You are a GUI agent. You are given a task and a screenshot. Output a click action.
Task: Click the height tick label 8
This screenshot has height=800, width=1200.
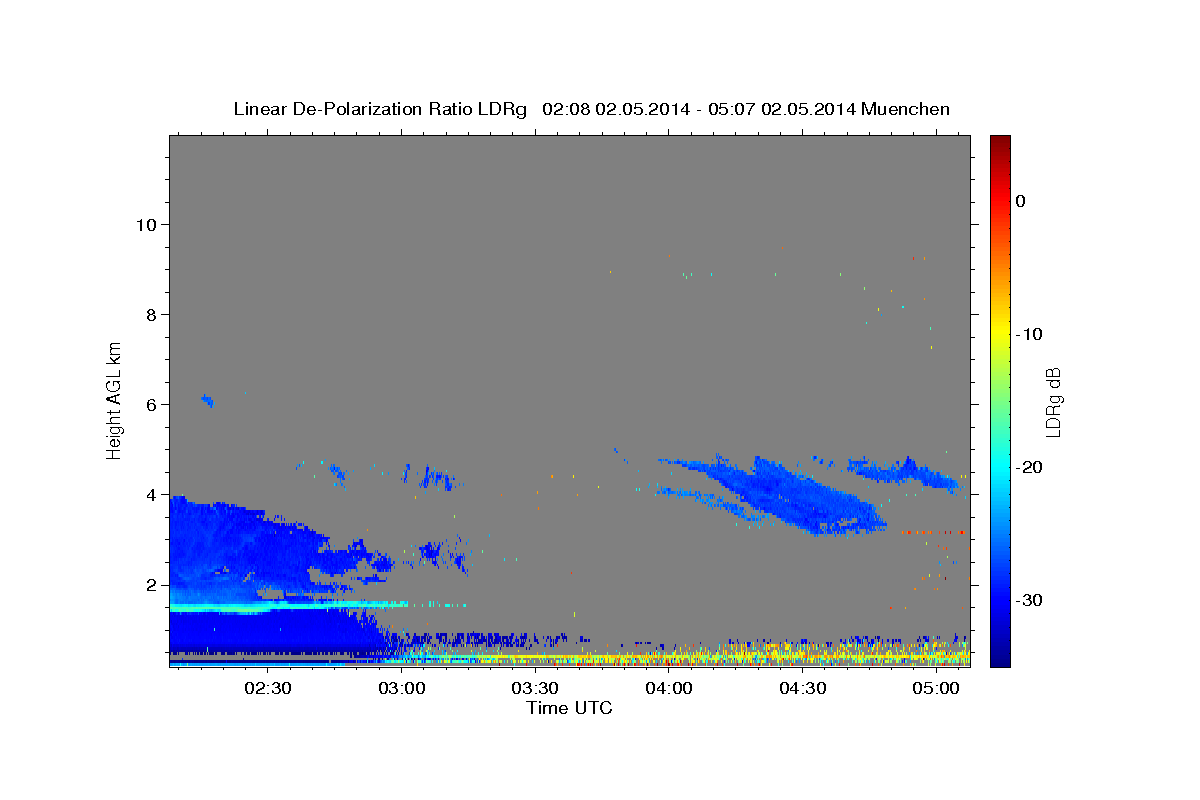point(150,314)
